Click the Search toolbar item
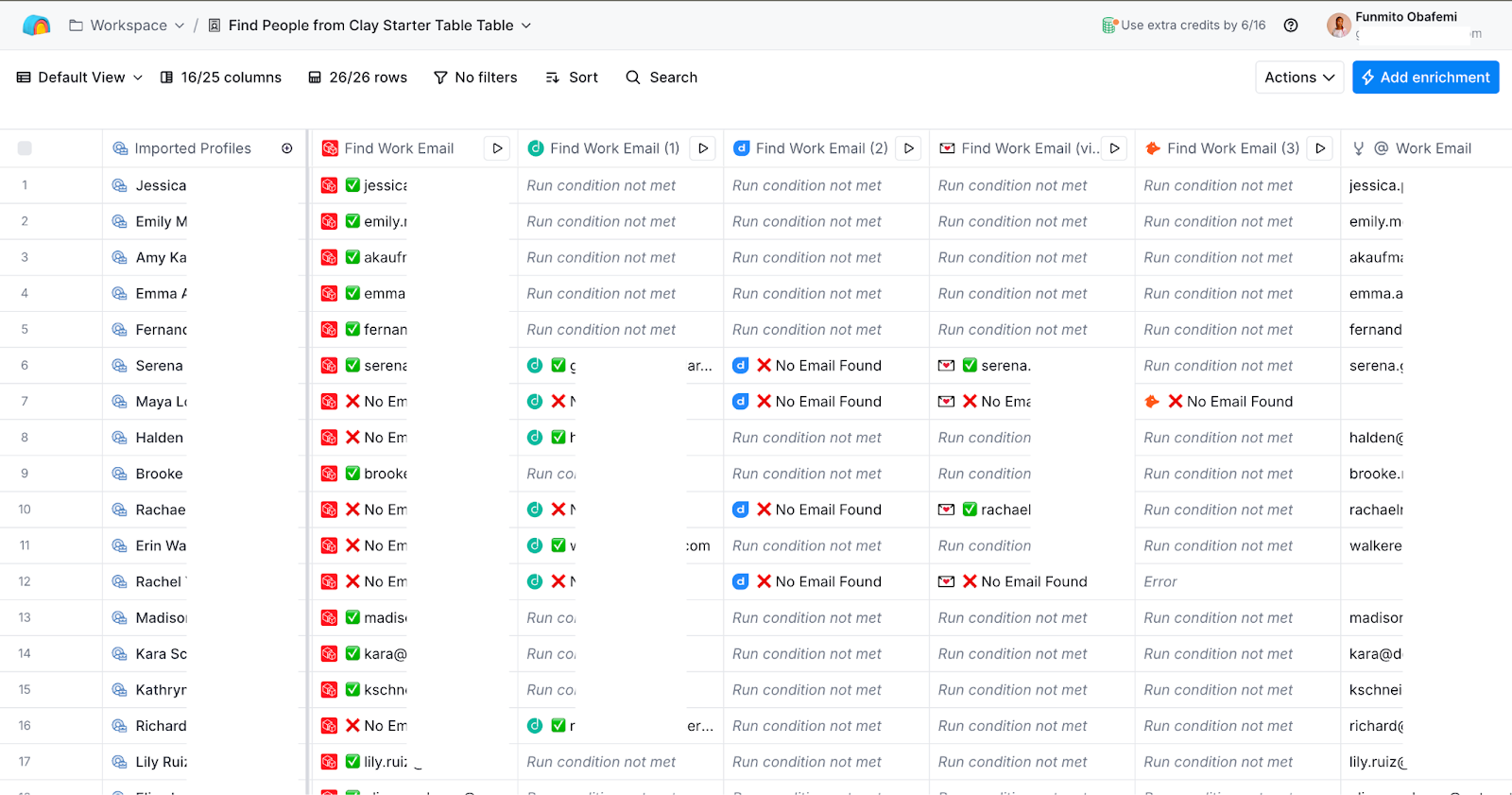The width and height of the screenshot is (1512, 795). pyautogui.click(x=661, y=78)
